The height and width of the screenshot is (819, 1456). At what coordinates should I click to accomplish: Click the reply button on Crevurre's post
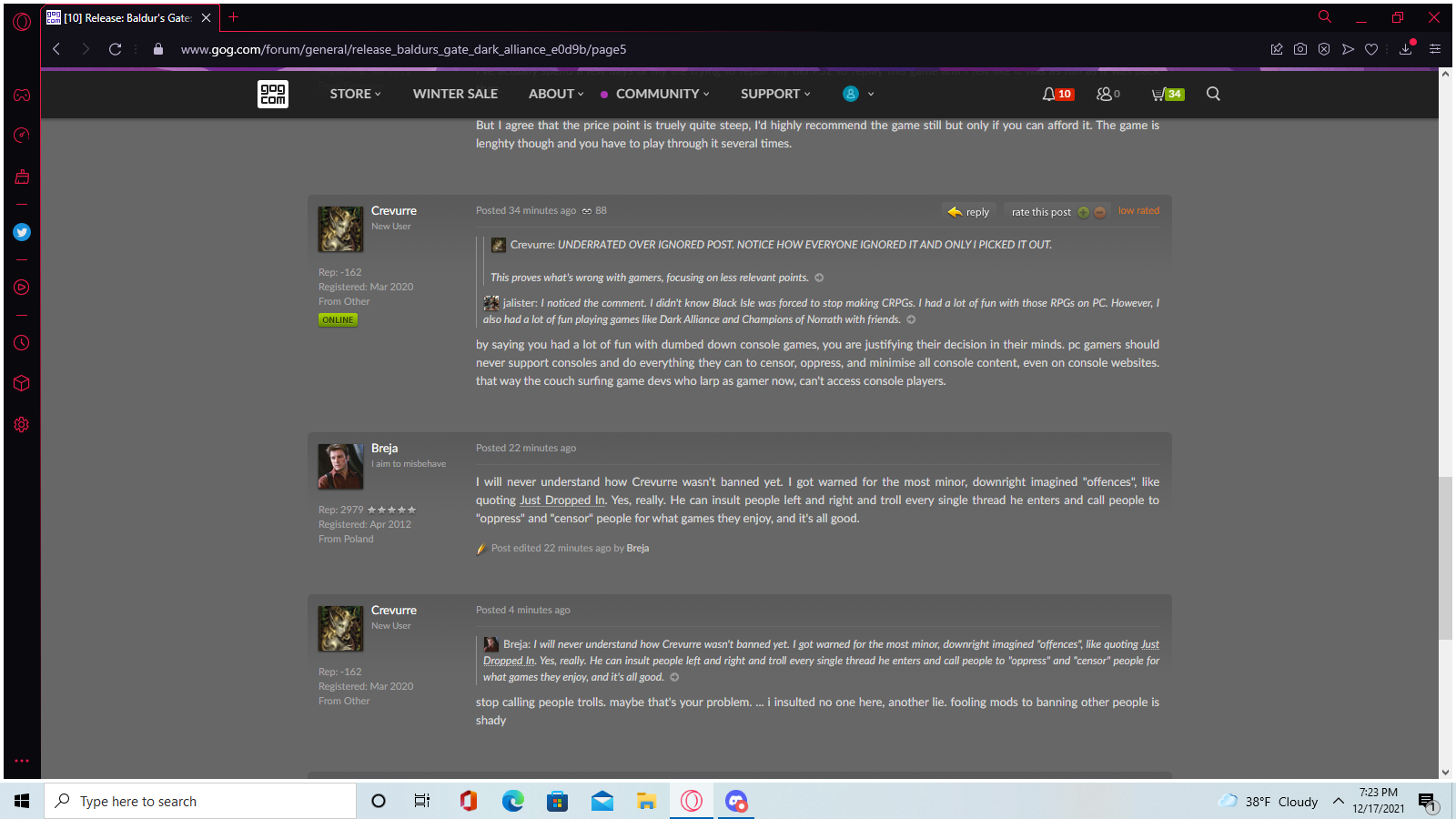click(x=968, y=212)
